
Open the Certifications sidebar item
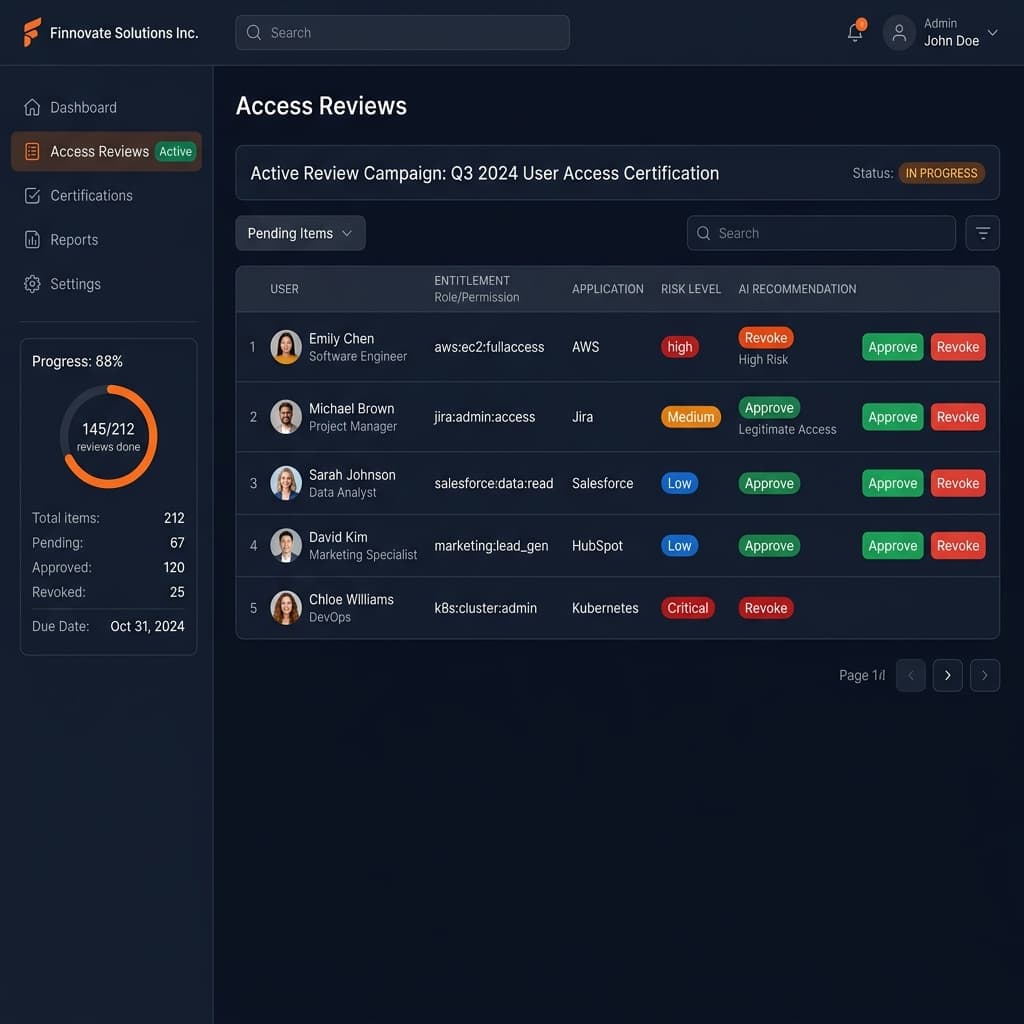coord(91,196)
